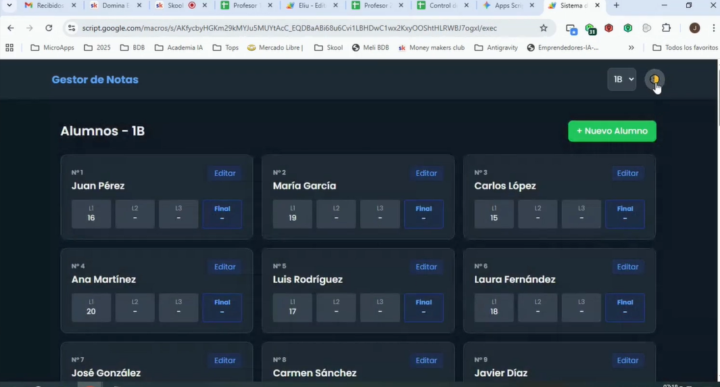
Task: Close the Sistema tab
Action: pyautogui.click(x=597, y=6)
